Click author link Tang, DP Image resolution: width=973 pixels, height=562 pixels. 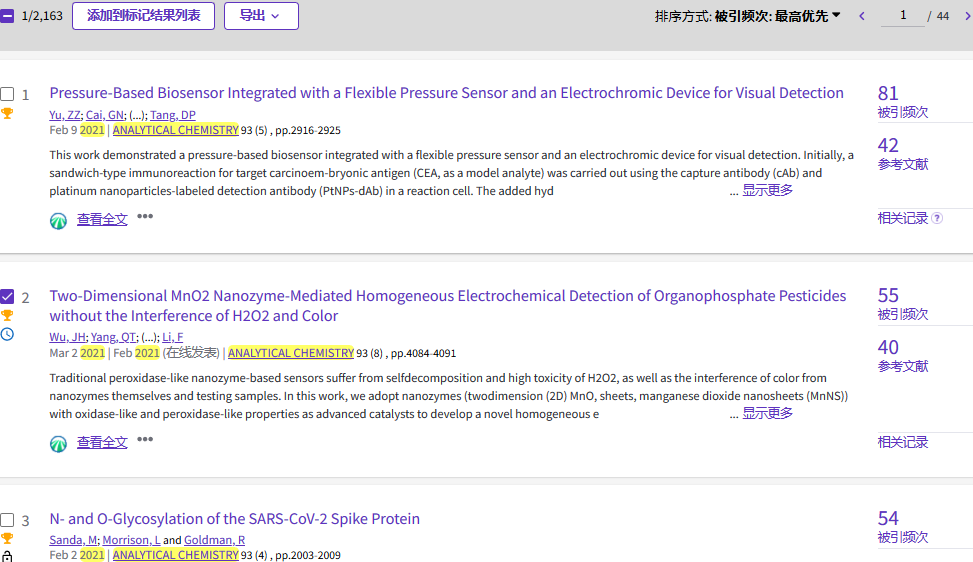point(173,115)
